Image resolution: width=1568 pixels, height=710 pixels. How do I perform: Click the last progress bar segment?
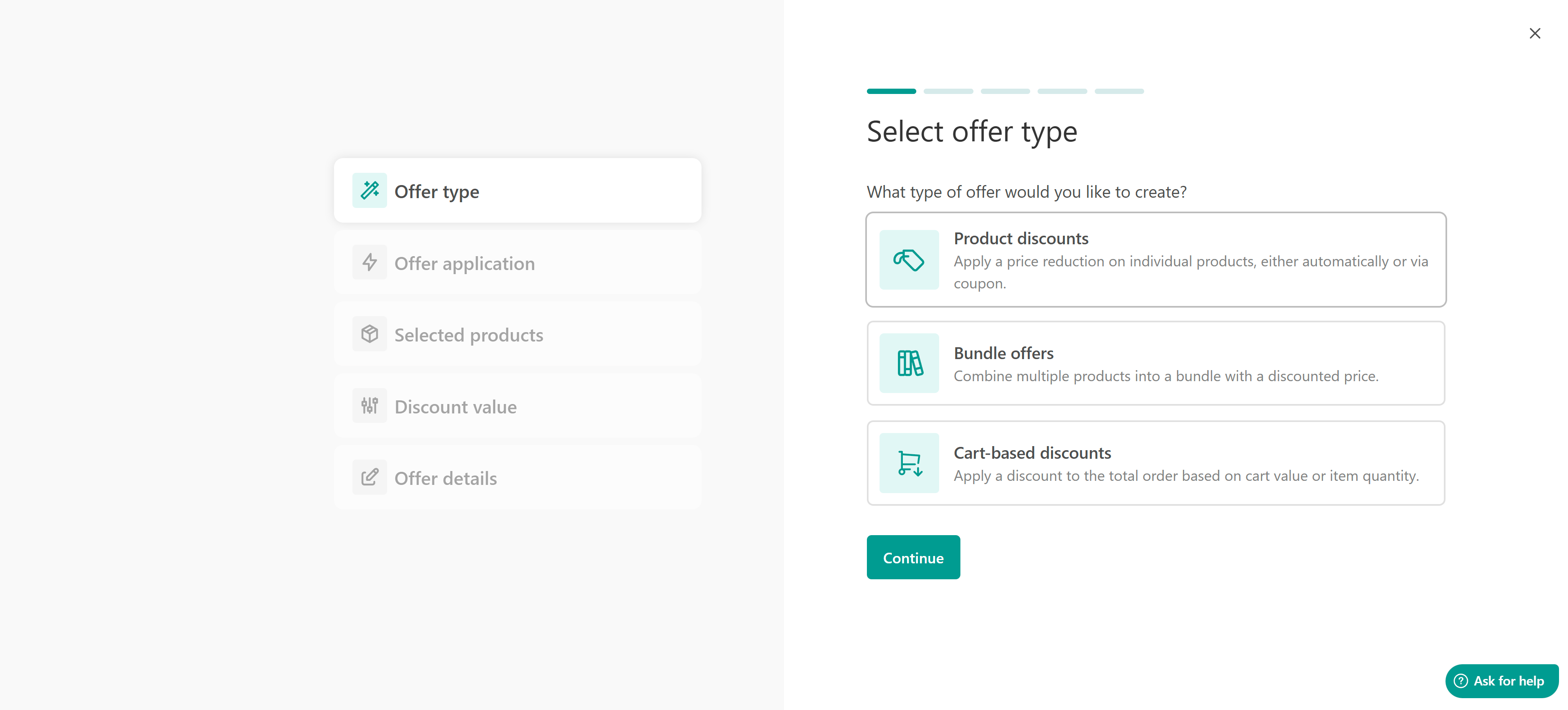click(1119, 92)
